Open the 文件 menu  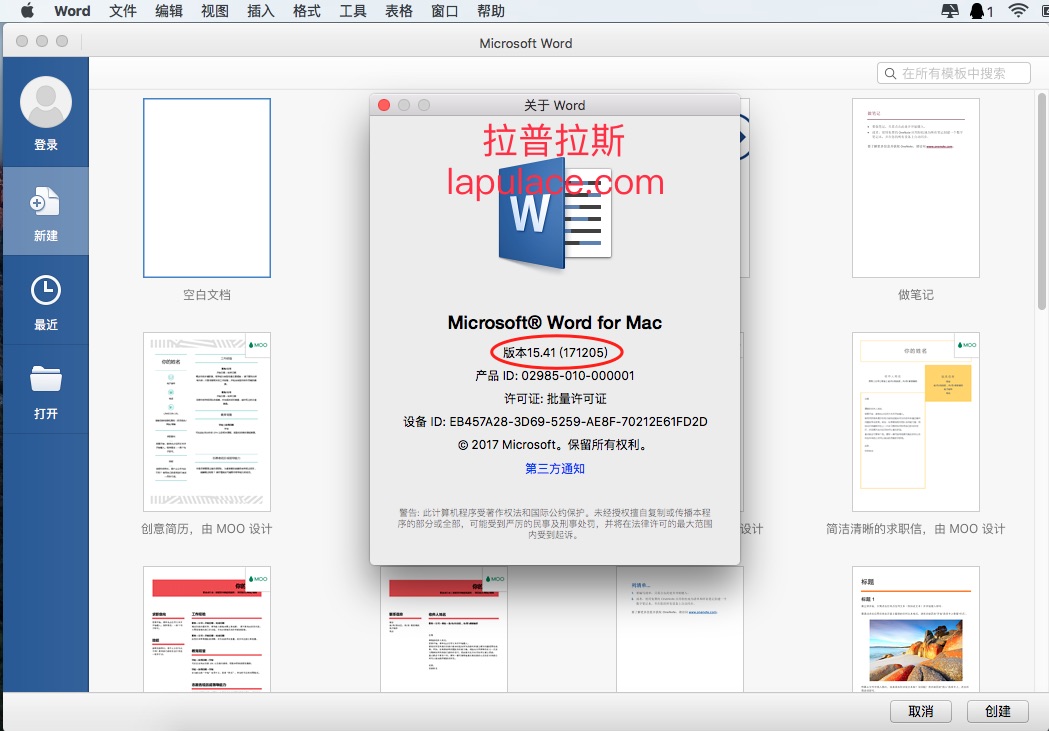[123, 11]
